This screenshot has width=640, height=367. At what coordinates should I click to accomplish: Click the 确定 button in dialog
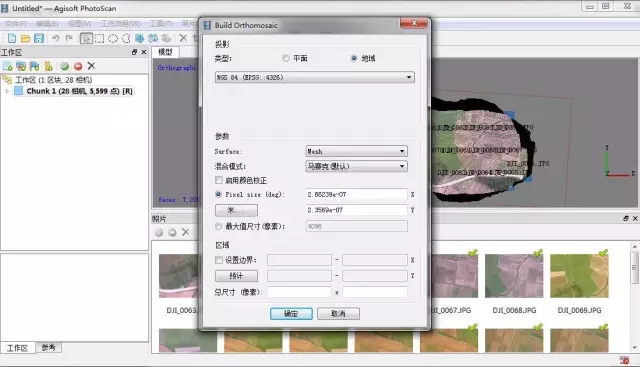tap(291, 314)
